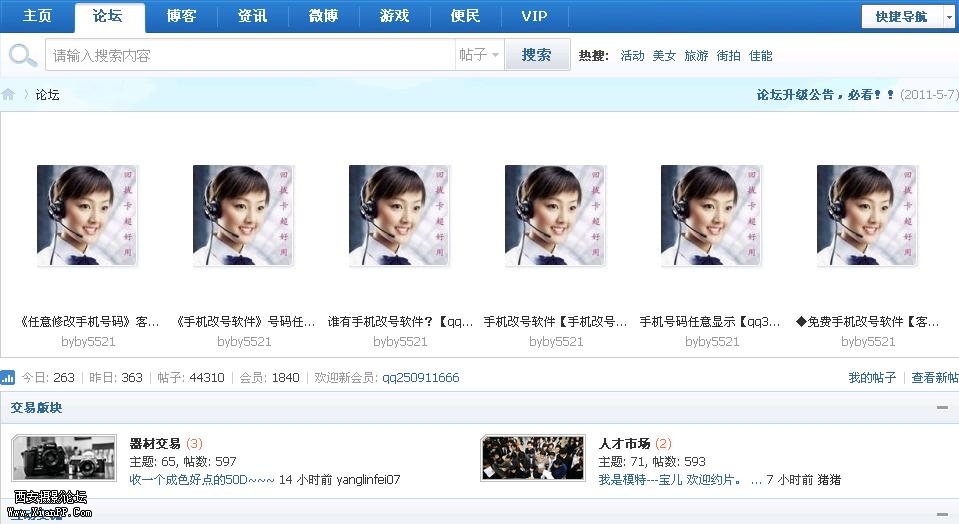Open the 资讯 navigation tab
This screenshot has height=524, width=959.
click(x=252, y=17)
